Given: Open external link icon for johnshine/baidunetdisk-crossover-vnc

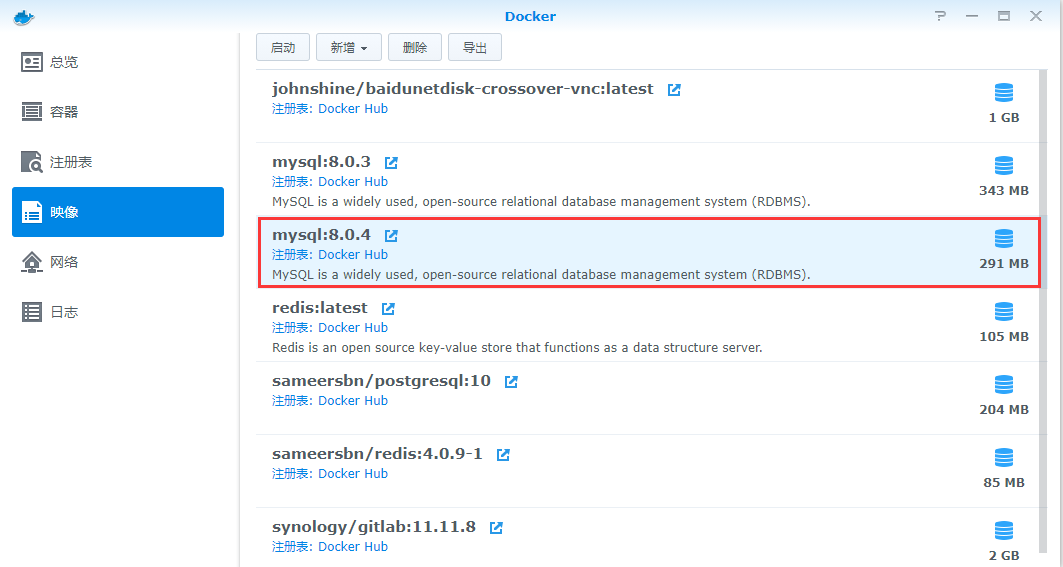Looking at the screenshot, I should coord(674,89).
